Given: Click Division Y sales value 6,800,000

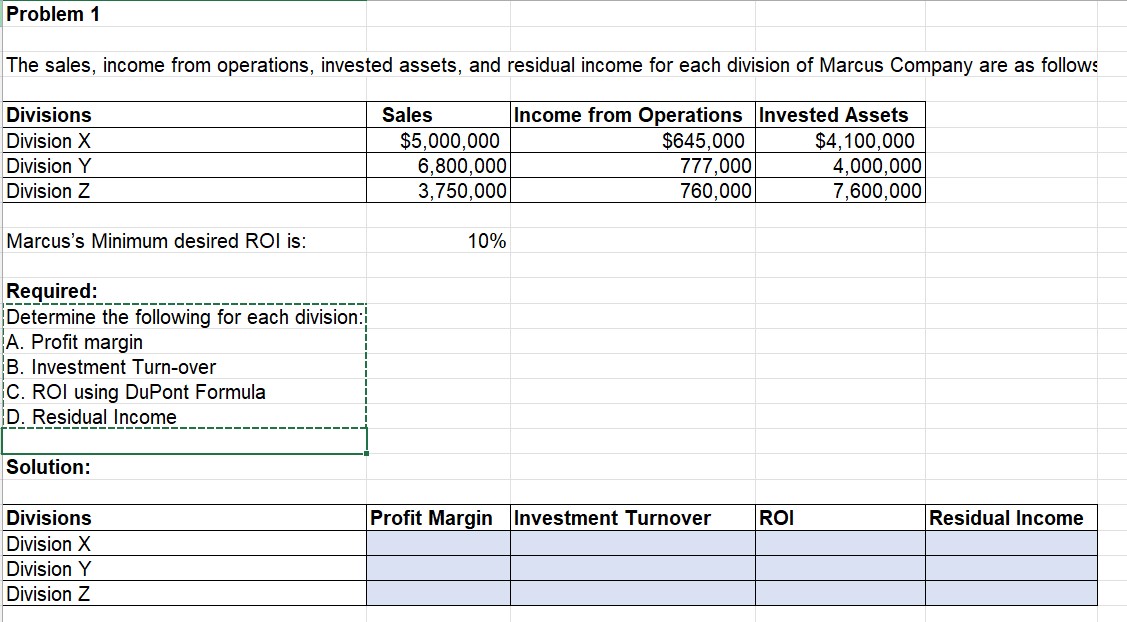Looking at the screenshot, I should 438,165.
